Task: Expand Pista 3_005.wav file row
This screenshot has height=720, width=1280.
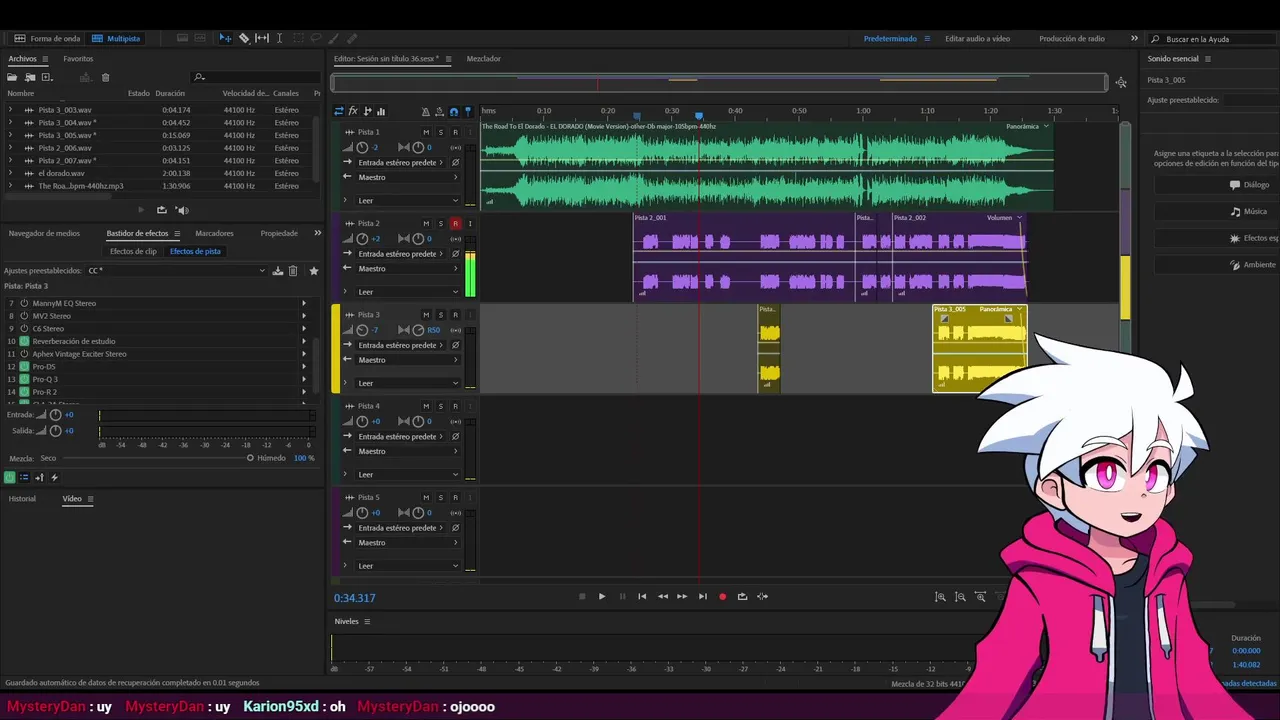Action: (11, 135)
